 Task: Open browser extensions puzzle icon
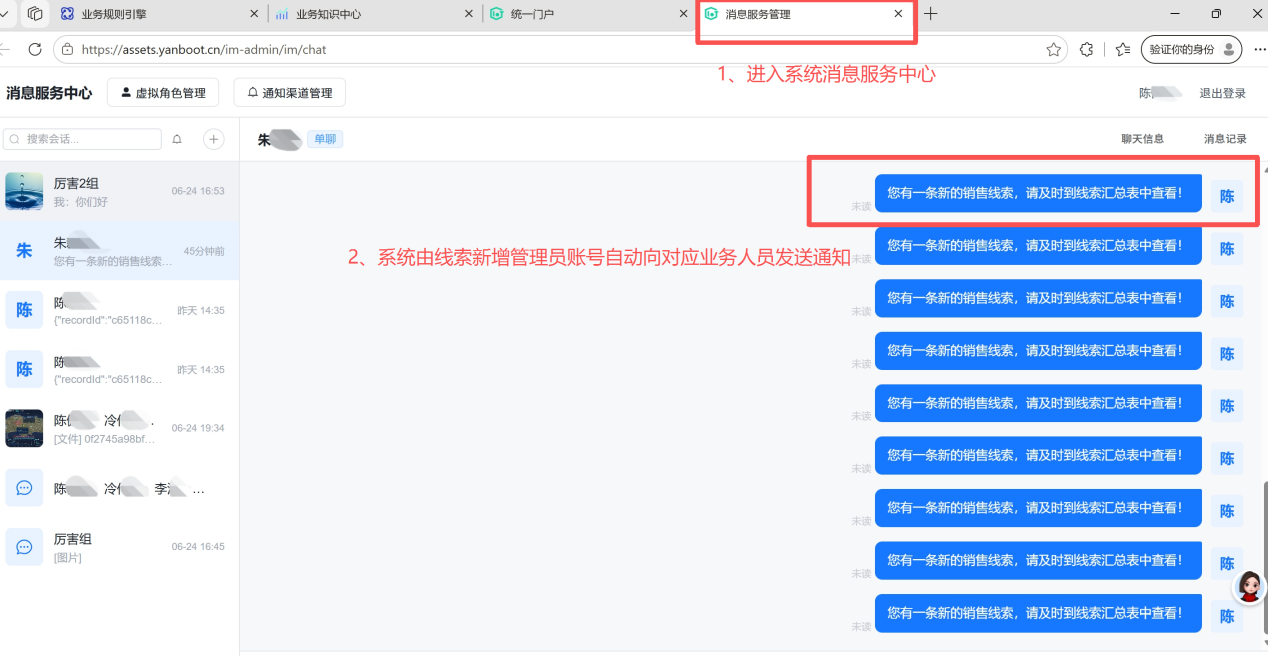1087,49
